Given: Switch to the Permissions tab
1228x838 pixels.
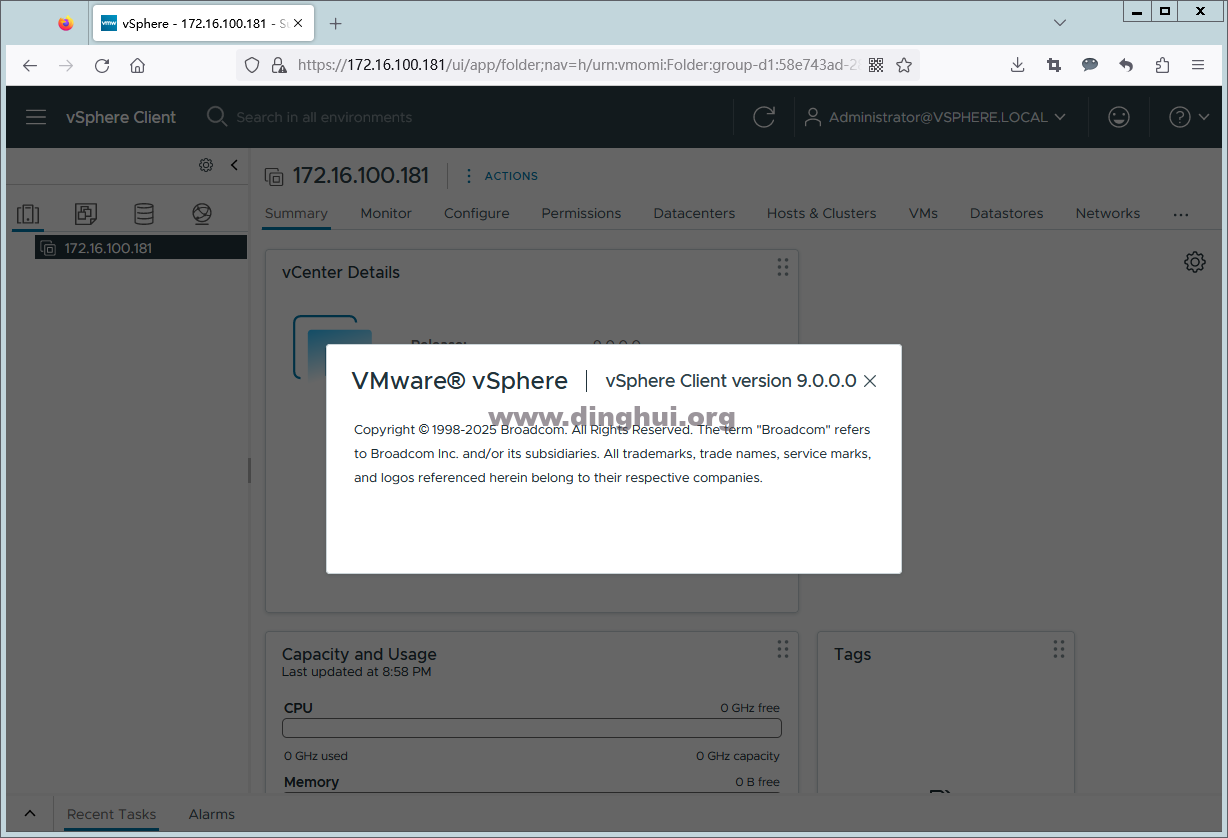Looking at the screenshot, I should pyautogui.click(x=581, y=213).
